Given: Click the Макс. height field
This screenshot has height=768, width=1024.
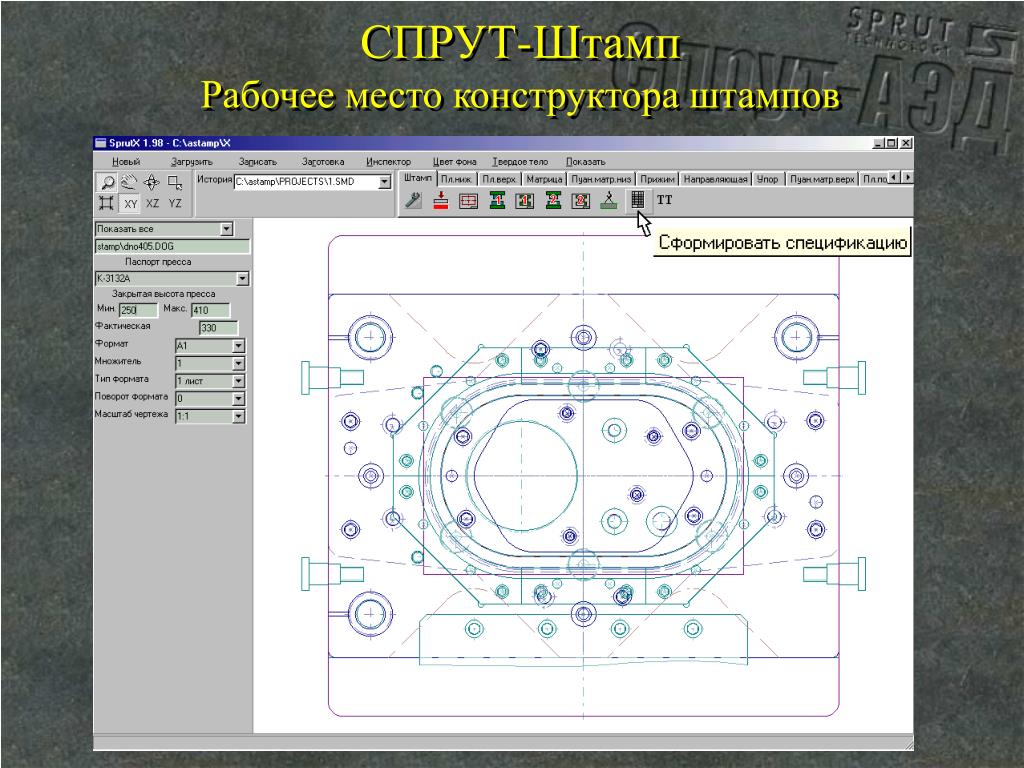Looking at the screenshot, I should (x=210, y=310).
